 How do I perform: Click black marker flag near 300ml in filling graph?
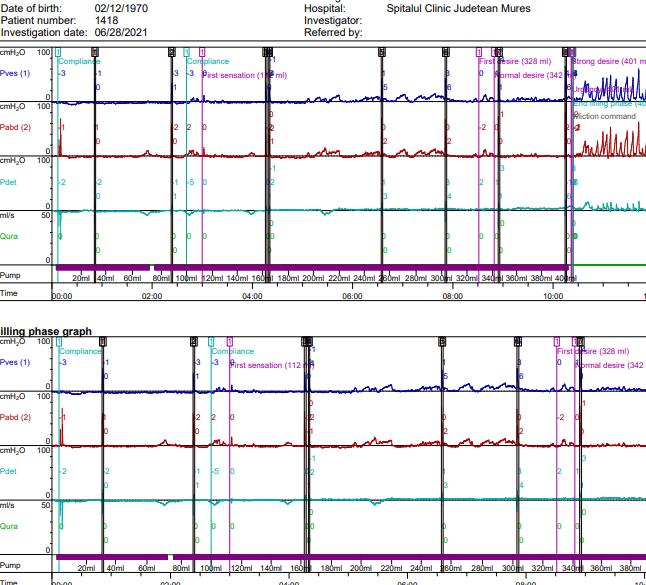coord(518,341)
